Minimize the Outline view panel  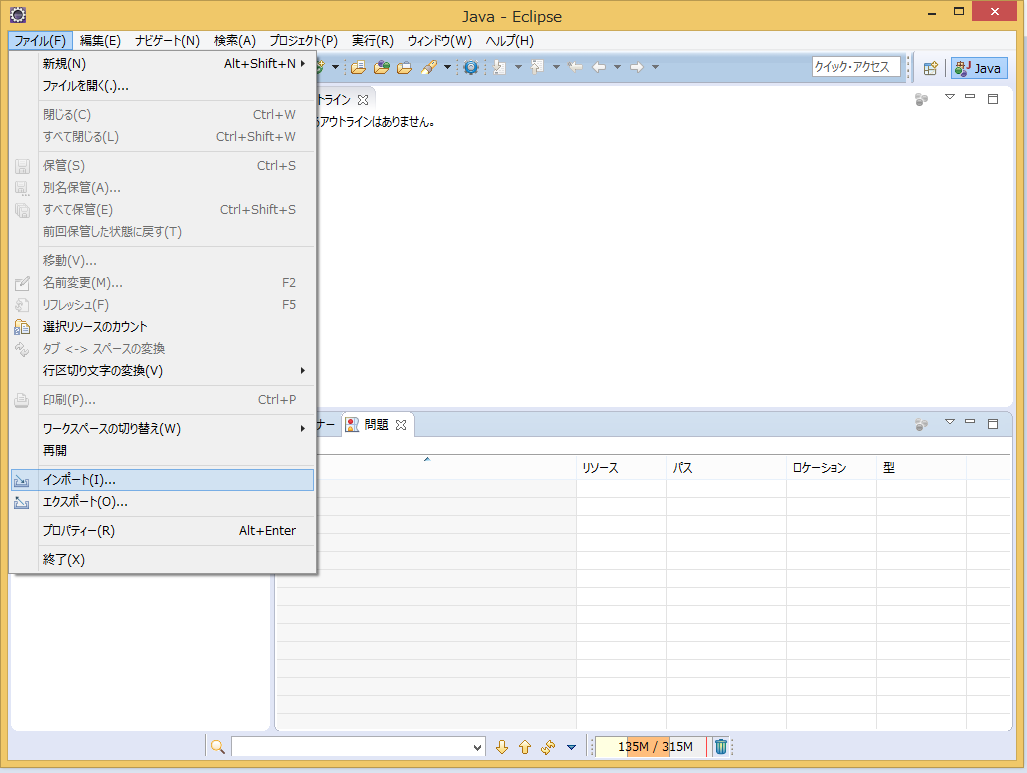pyautogui.click(x=970, y=97)
